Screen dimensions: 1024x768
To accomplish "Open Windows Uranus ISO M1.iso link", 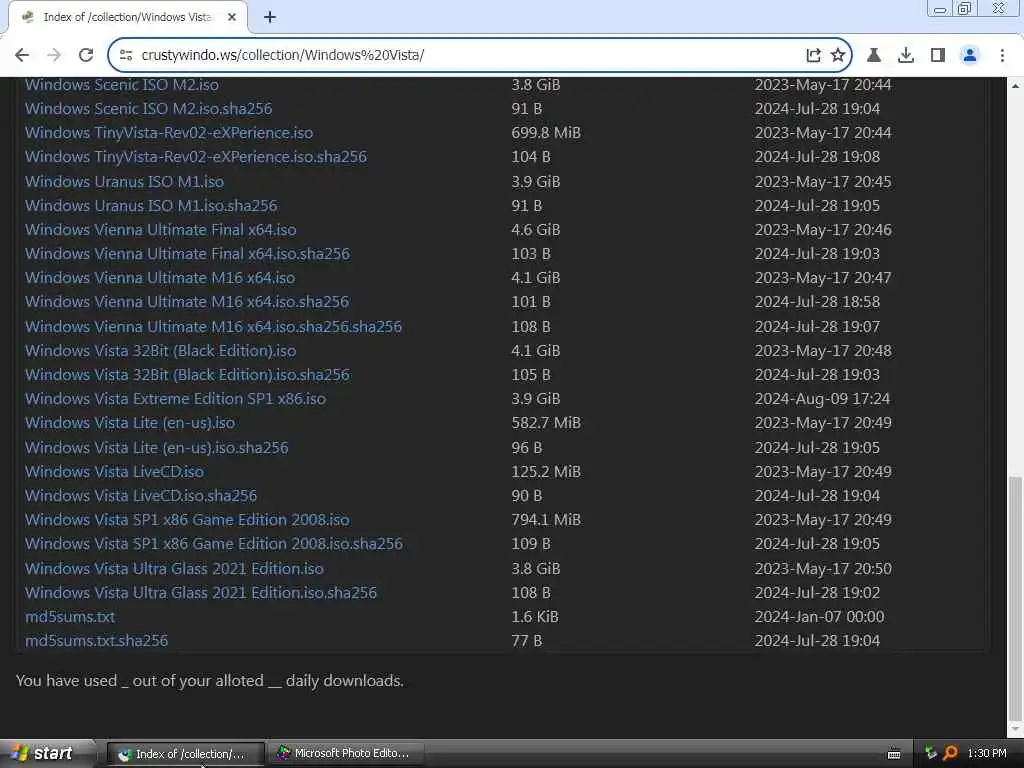I will 124,182.
